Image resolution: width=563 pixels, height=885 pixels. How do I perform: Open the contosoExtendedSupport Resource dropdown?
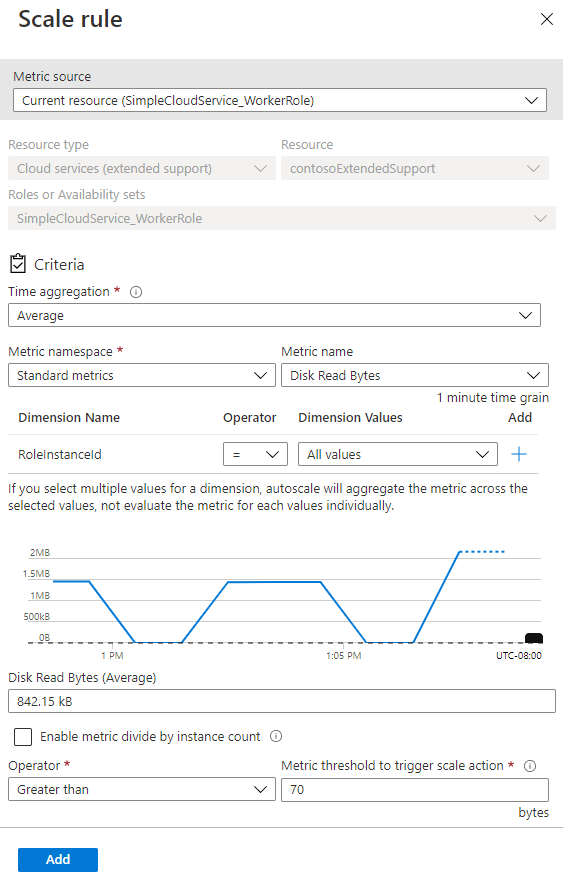(x=415, y=168)
